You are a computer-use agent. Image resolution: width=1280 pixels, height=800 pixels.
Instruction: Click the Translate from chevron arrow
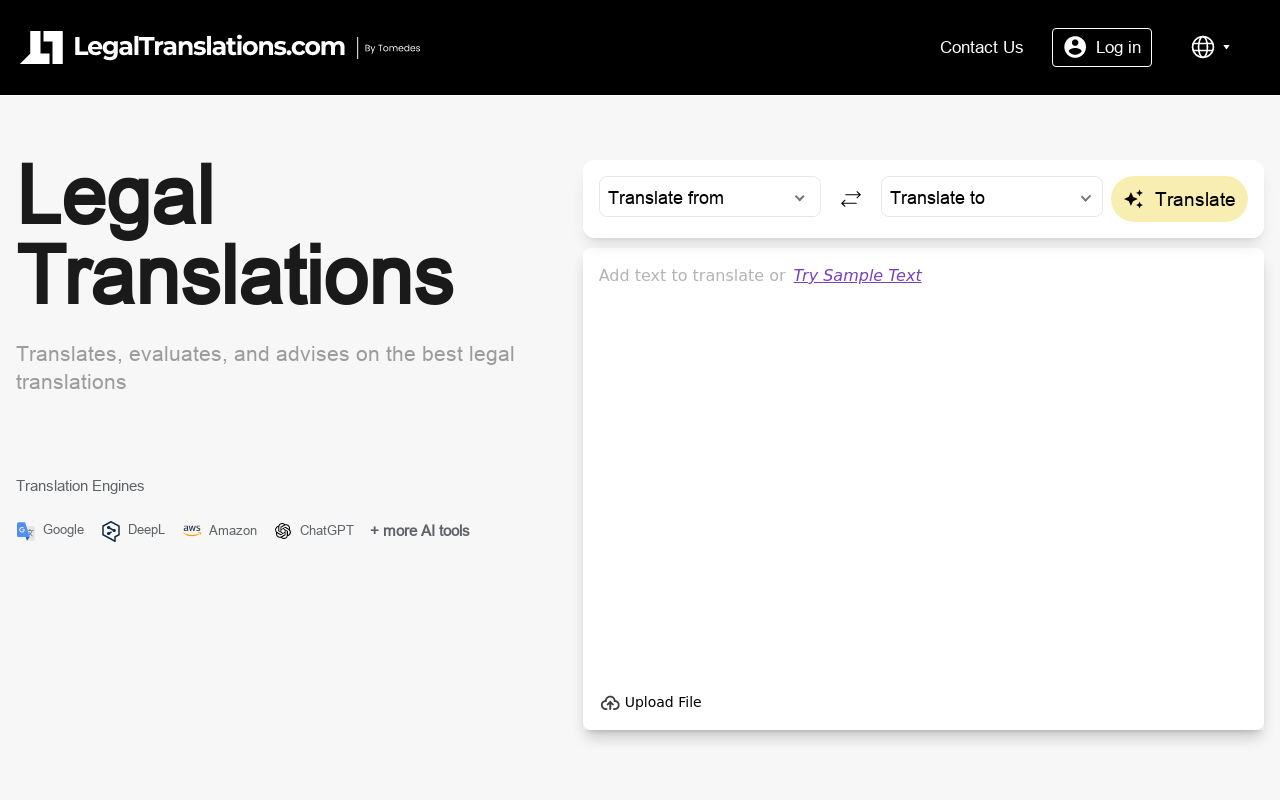tap(800, 198)
